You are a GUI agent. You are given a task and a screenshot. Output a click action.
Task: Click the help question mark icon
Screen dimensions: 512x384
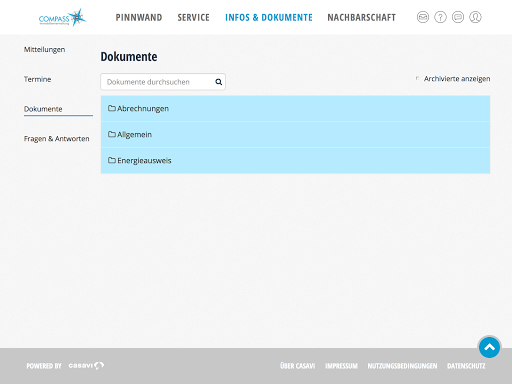pos(440,17)
